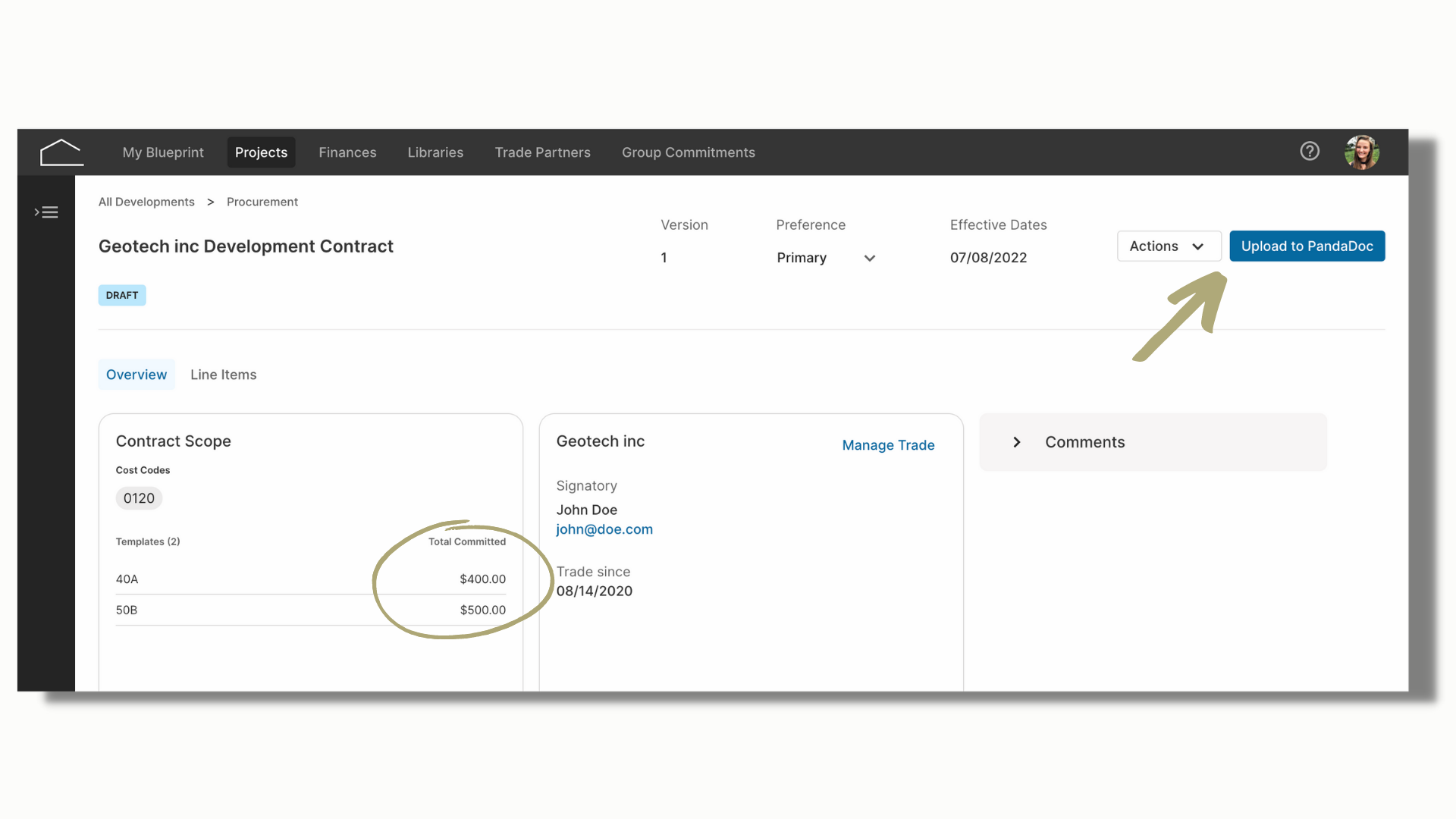
Task: Select the 40A template row
Action: pyautogui.click(x=311, y=579)
